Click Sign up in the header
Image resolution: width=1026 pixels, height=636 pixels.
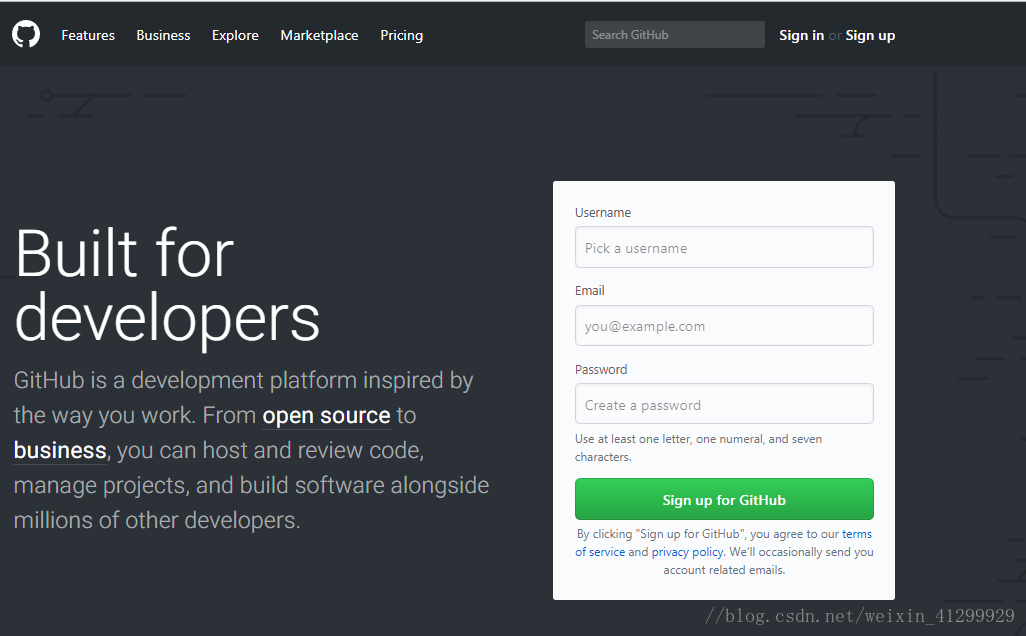click(x=870, y=35)
